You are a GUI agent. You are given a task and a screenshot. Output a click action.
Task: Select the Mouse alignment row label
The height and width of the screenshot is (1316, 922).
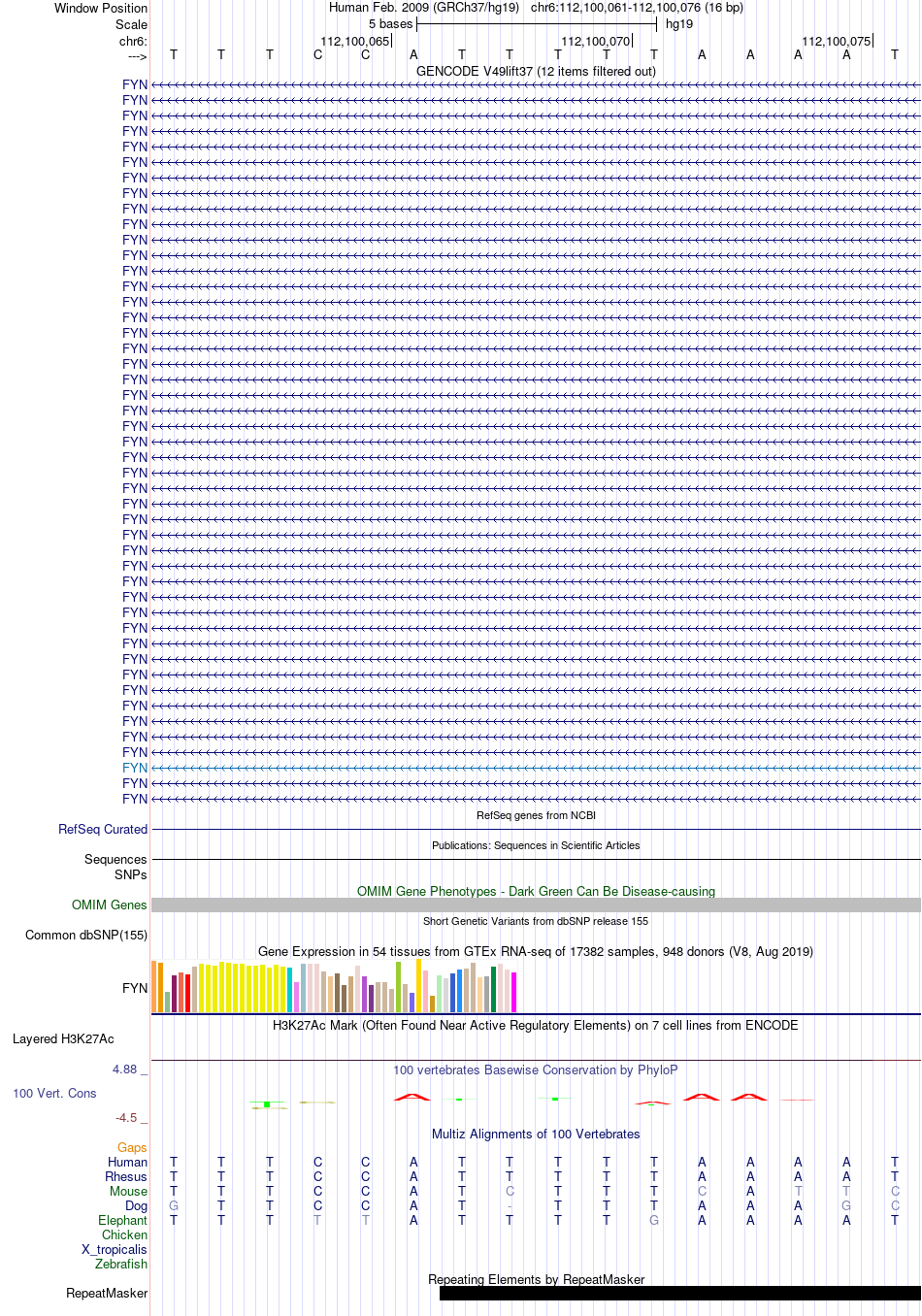pos(128,1191)
